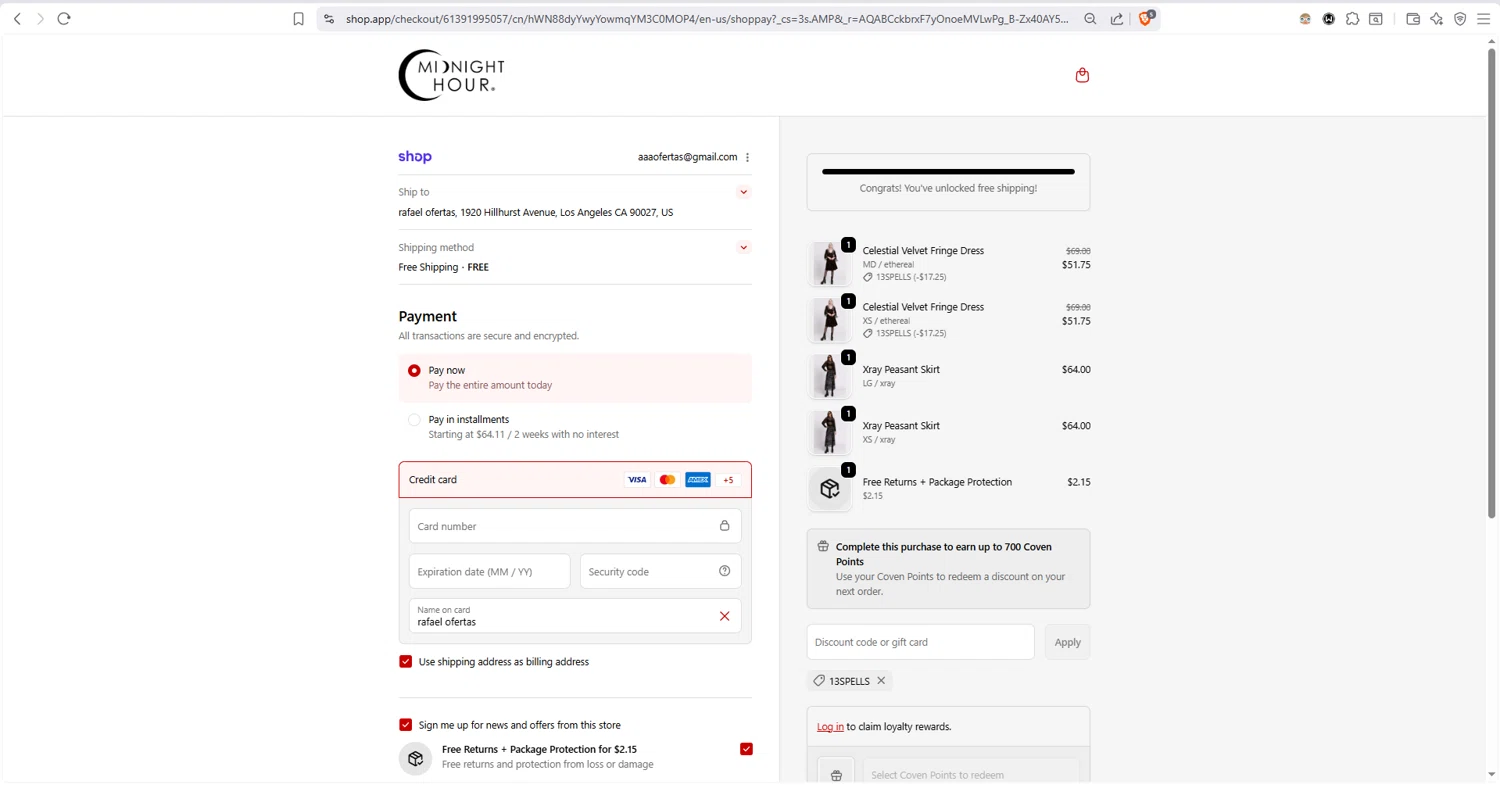Click the Brave VPN shield icon
The height and width of the screenshot is (785, 1500).
point(1460,18)
